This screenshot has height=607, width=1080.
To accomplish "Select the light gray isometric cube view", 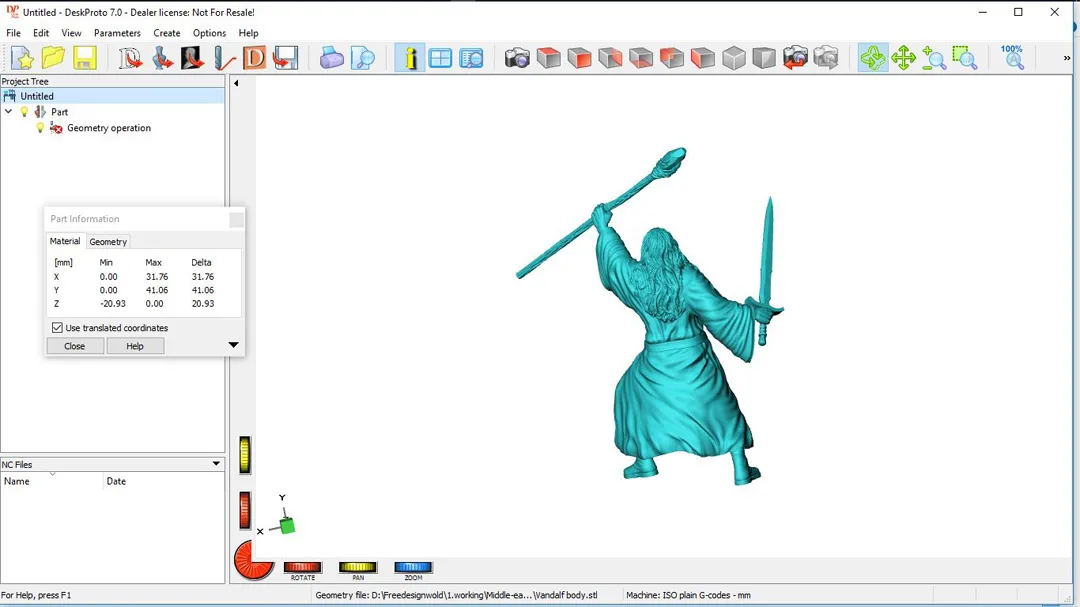I will (734, 58).
